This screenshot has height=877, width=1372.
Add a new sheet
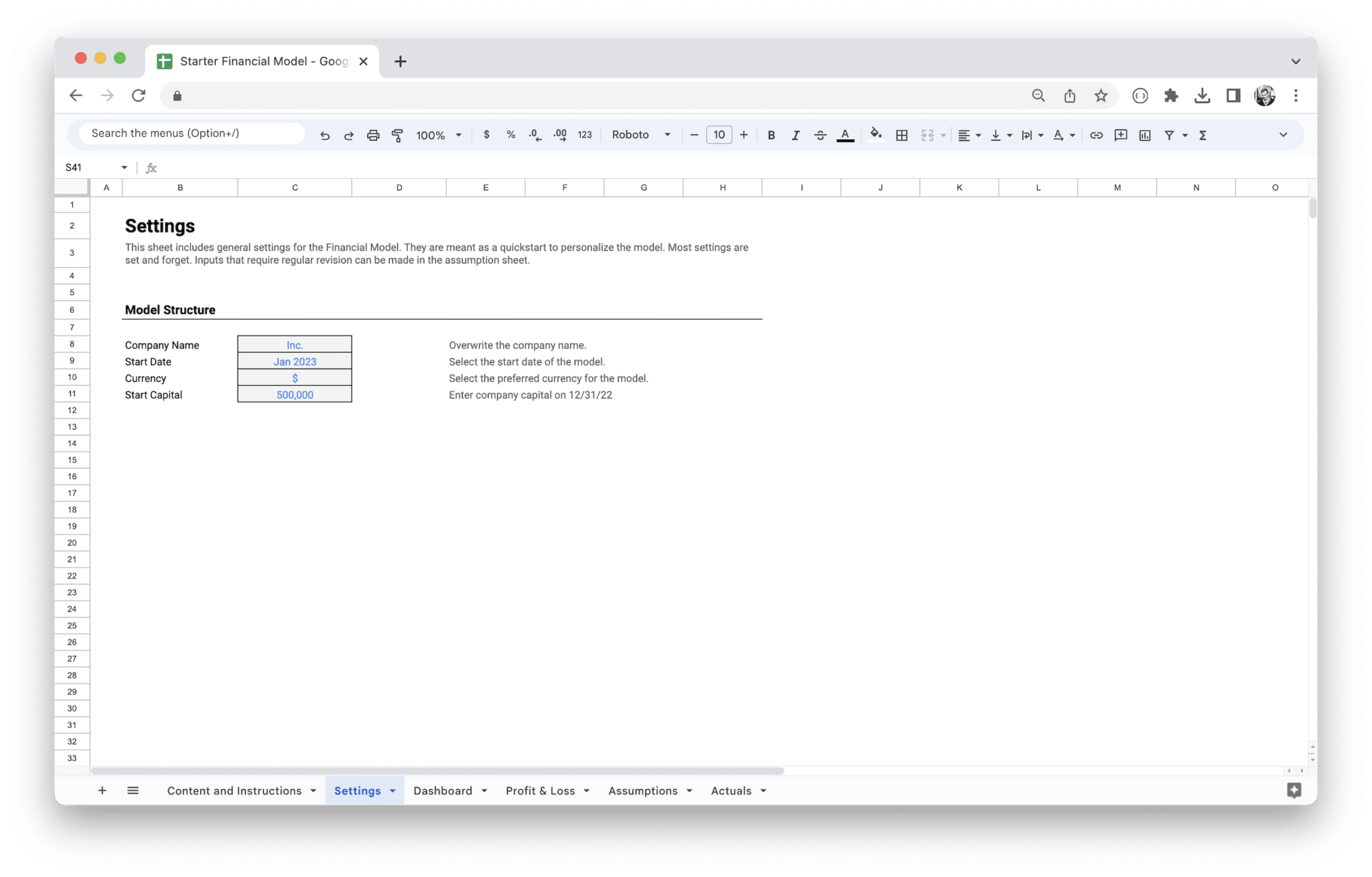[102, 791]
